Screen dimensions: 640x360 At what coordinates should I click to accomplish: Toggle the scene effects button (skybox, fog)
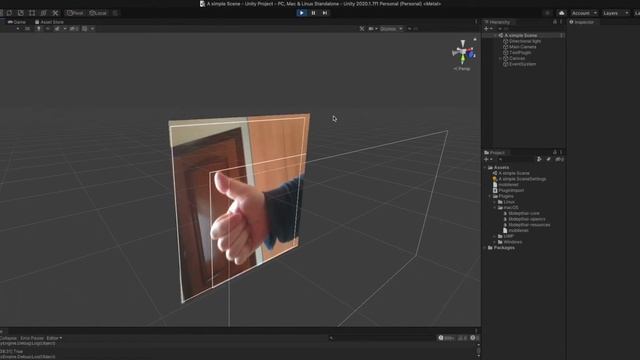(58, 29)
